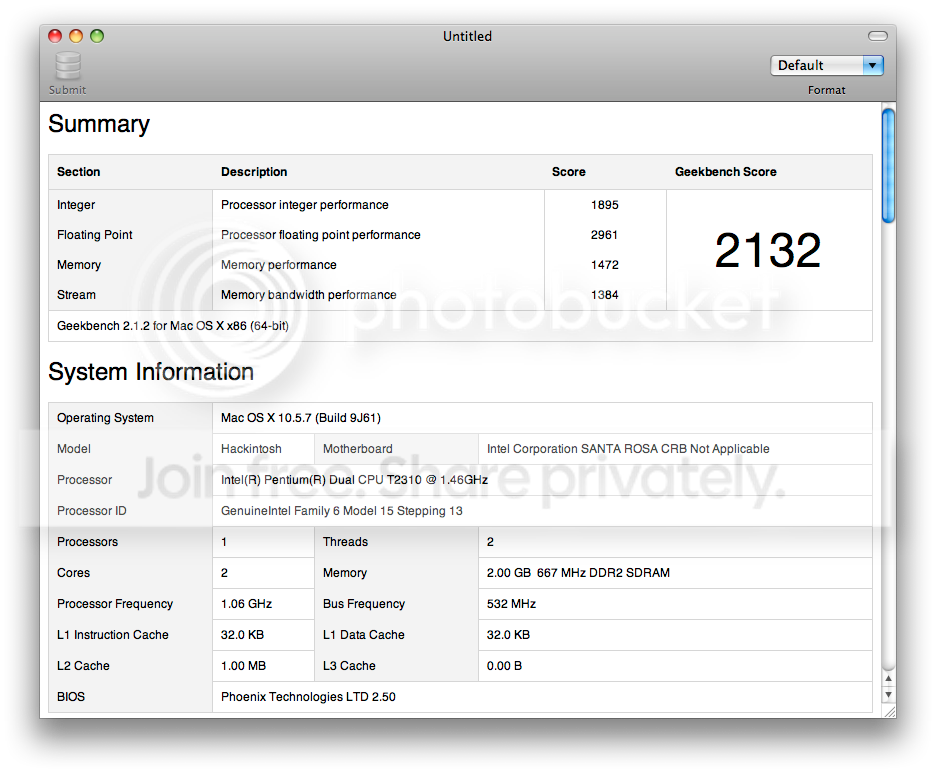
Task: Select the 2132 Geekbench score
Action: [x=767, y=250]
